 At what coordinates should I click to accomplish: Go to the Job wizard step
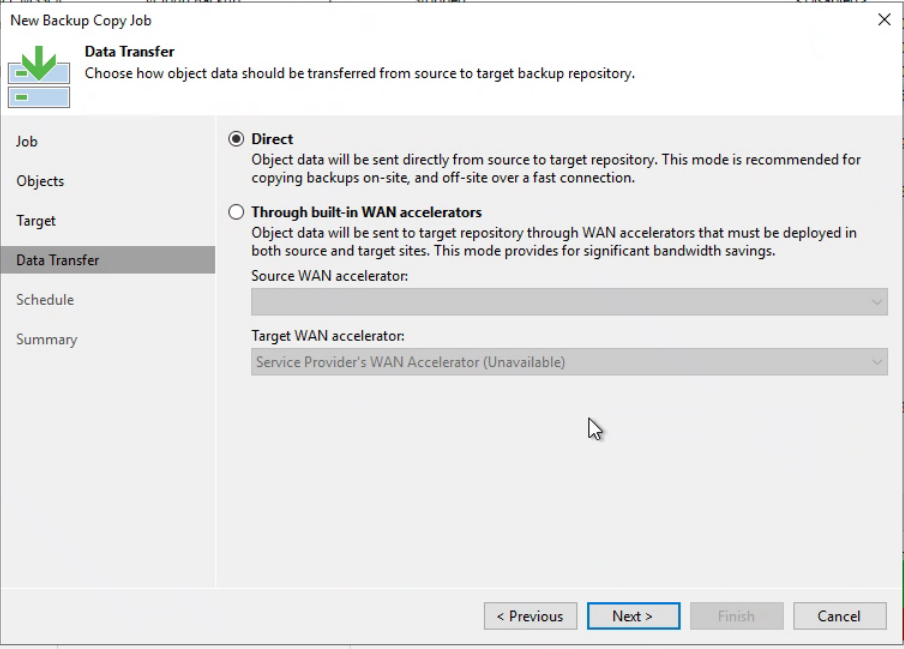(27, 141)
